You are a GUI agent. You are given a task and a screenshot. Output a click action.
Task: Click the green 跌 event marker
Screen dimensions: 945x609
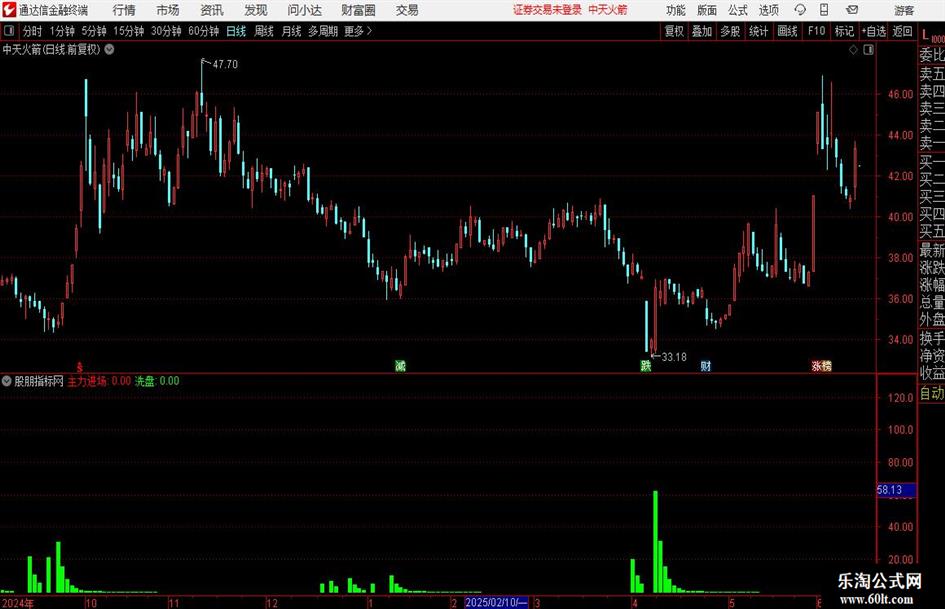coord(645,365)
